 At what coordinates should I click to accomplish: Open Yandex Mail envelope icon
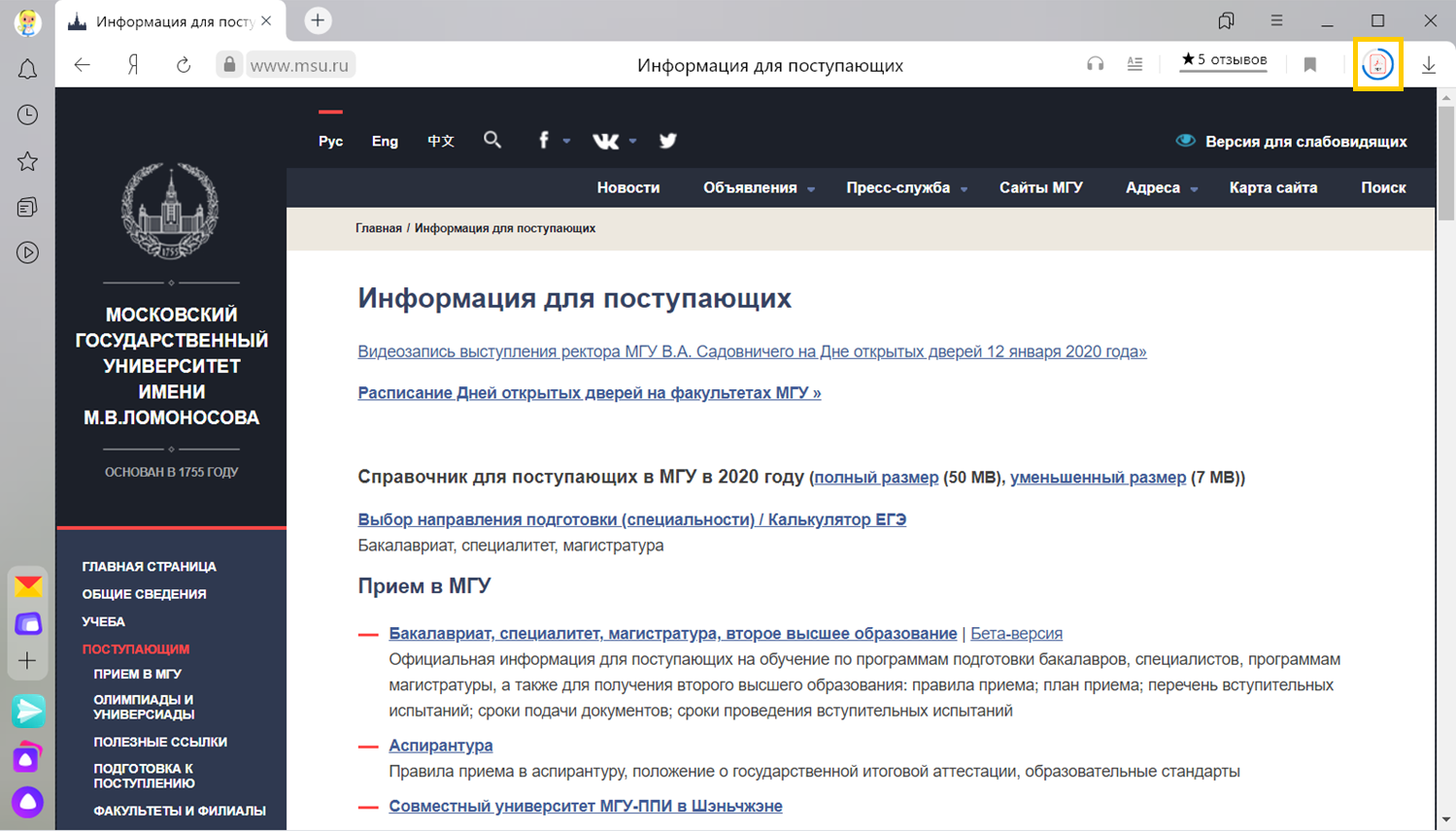(28, 586)
